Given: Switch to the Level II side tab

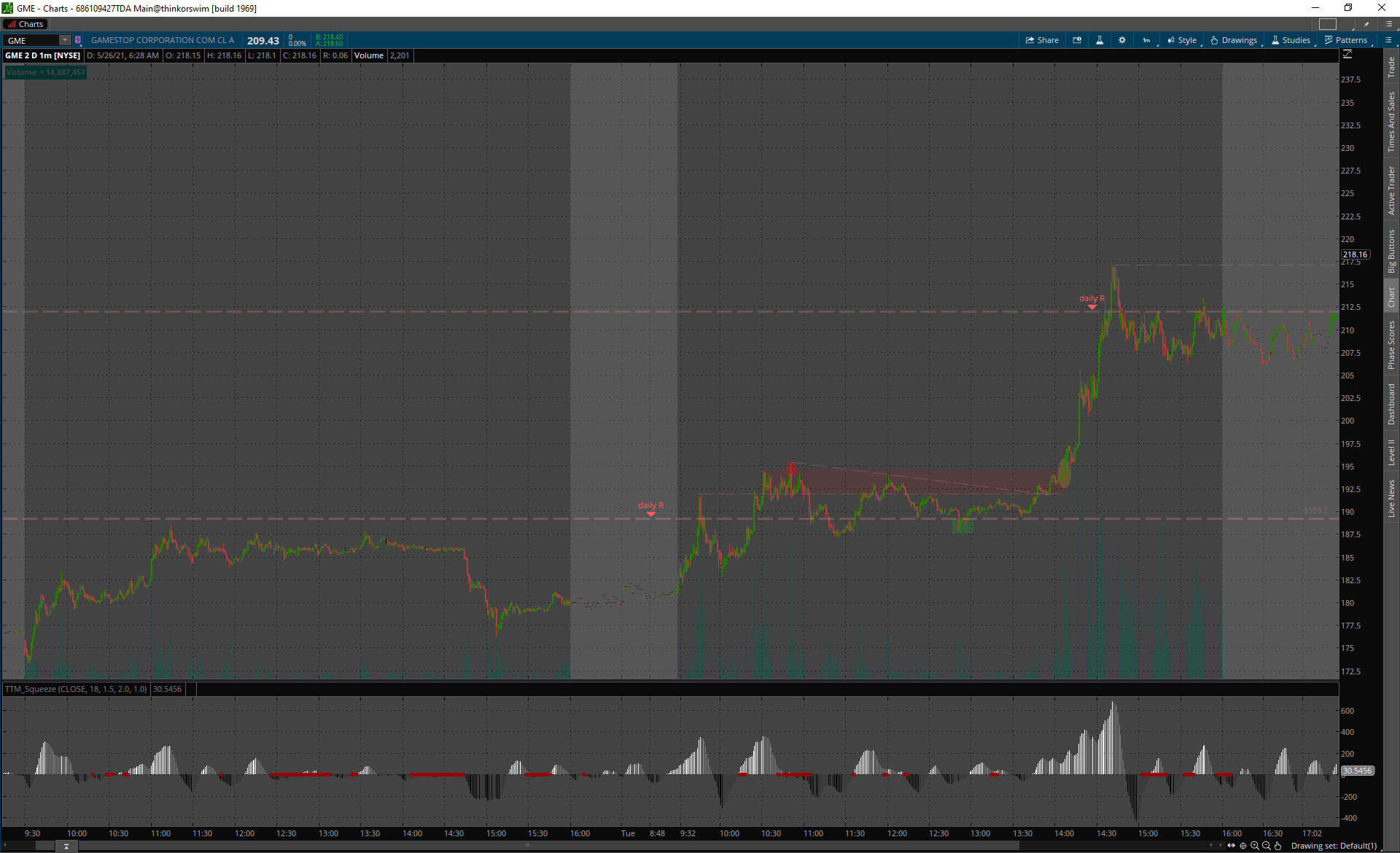Looking at the screenshot, I should (1391, 452).
